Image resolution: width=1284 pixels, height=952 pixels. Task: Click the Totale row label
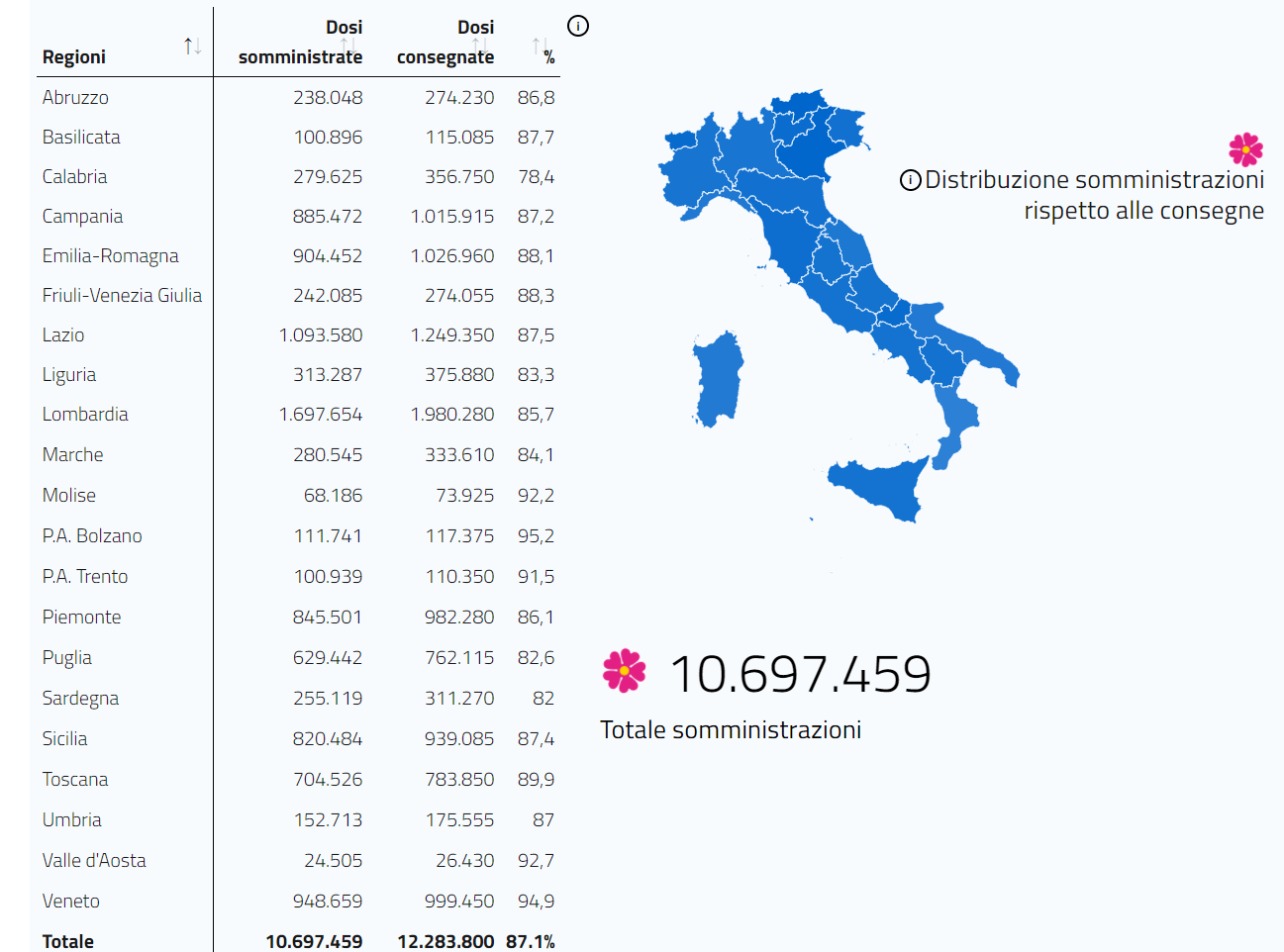pyautogui.click(x=68, y=941)
